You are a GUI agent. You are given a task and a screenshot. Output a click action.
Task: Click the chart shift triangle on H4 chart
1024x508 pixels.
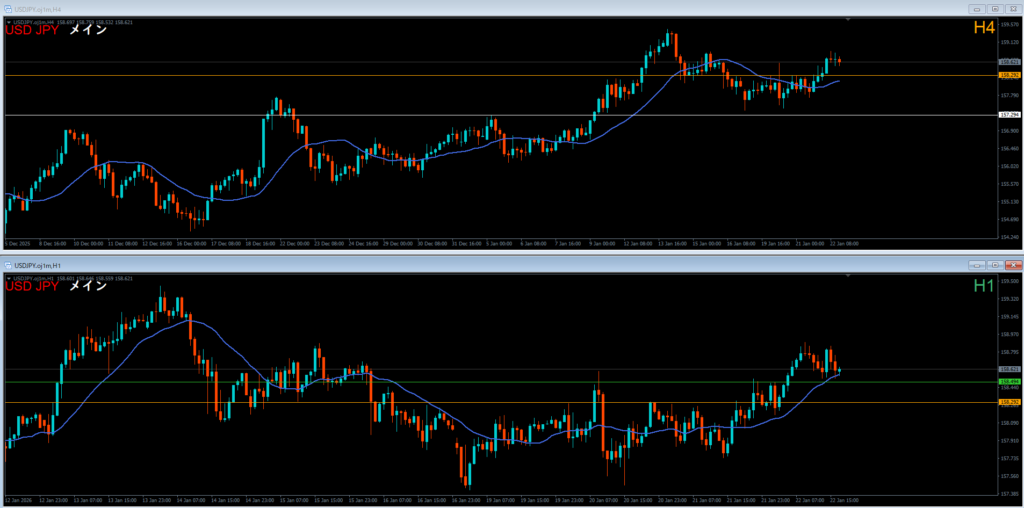coord(848,20)
